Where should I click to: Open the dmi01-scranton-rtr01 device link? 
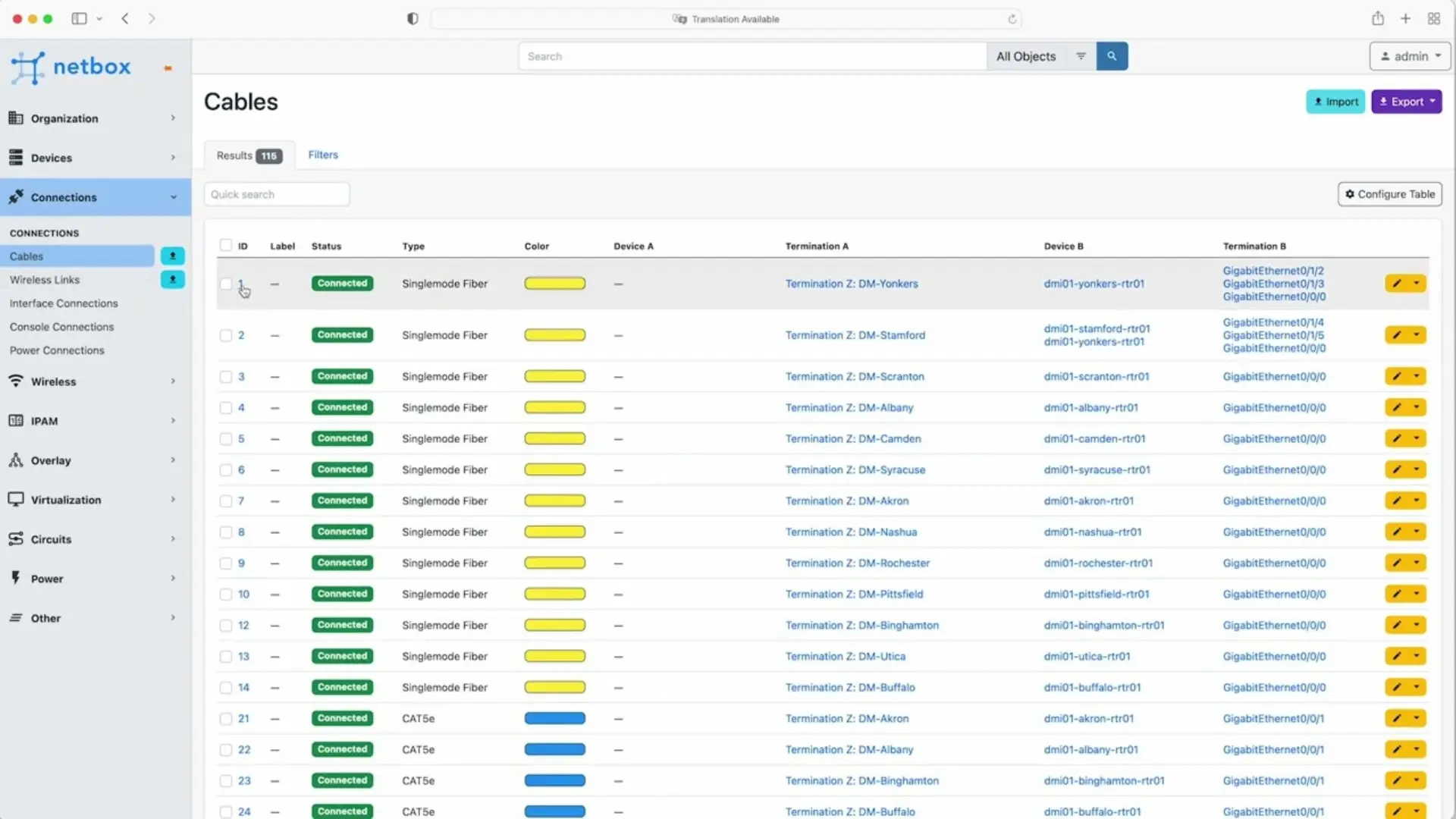click(x=1097, y=376)
